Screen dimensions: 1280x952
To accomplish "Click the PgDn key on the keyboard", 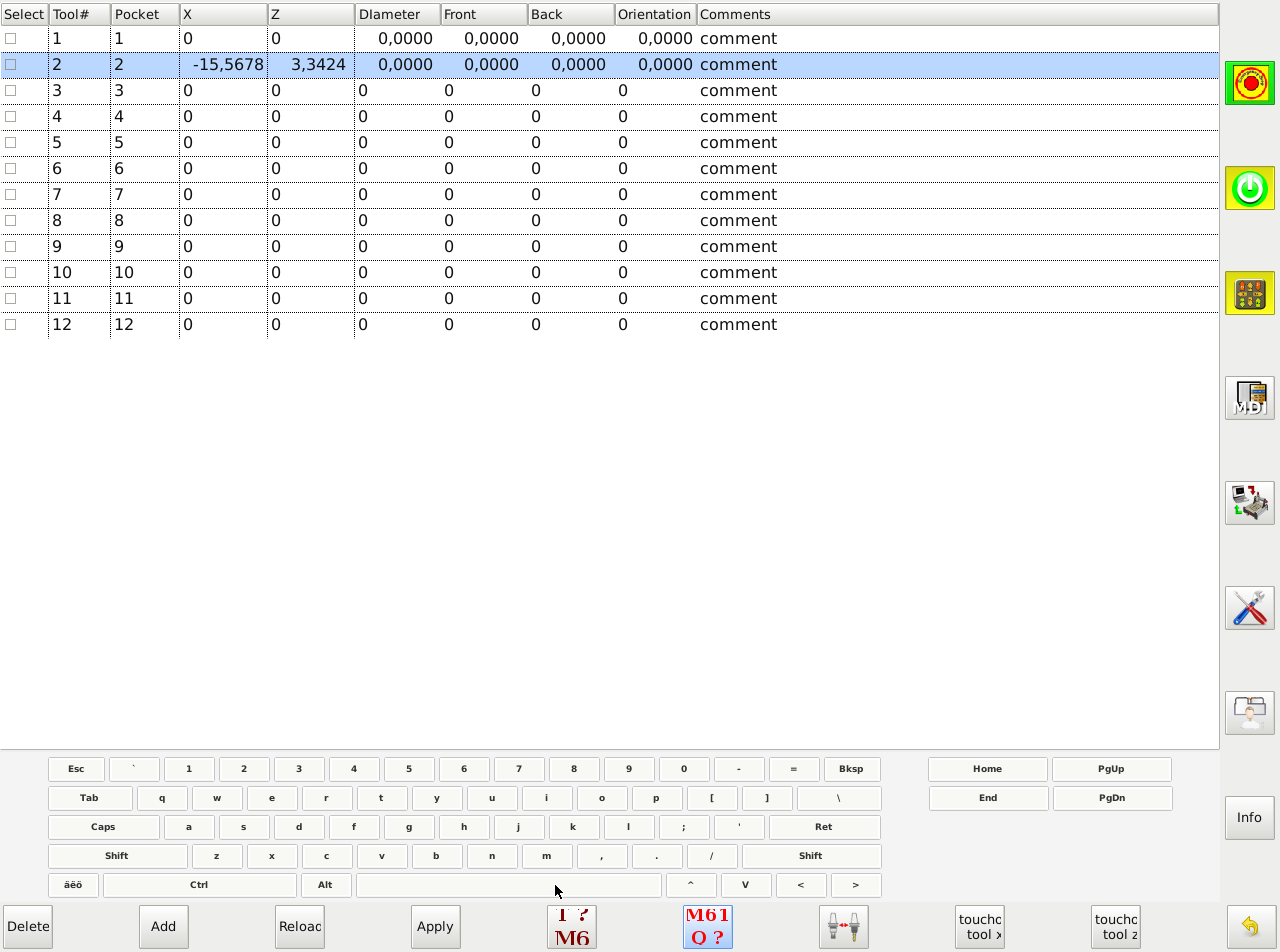I will [x=1112, y=798].
